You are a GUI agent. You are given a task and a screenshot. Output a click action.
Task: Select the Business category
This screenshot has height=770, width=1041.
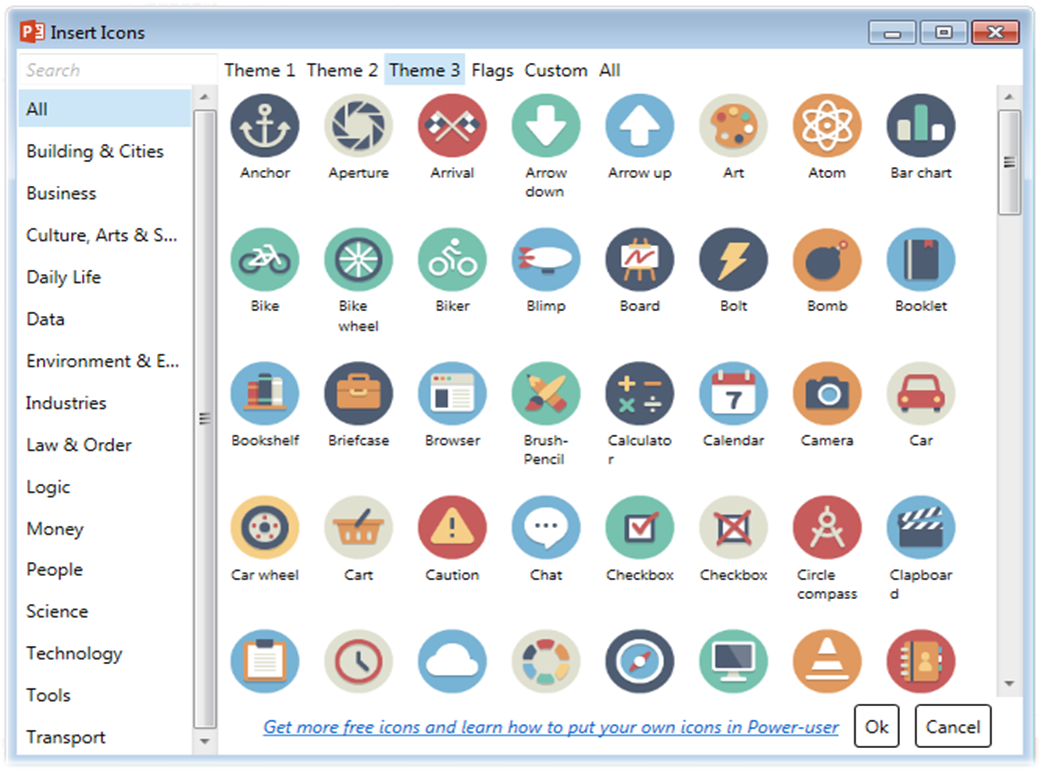[61, 193]
